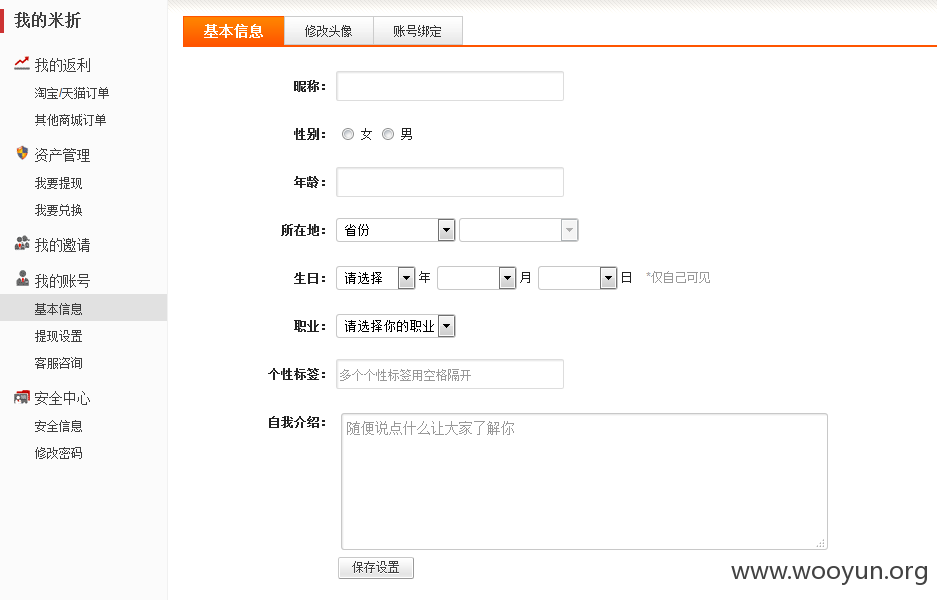The width and height of the screenshot is (937, 600).
Task: Click the 我的账号 person icon
Action: [22, 278]
